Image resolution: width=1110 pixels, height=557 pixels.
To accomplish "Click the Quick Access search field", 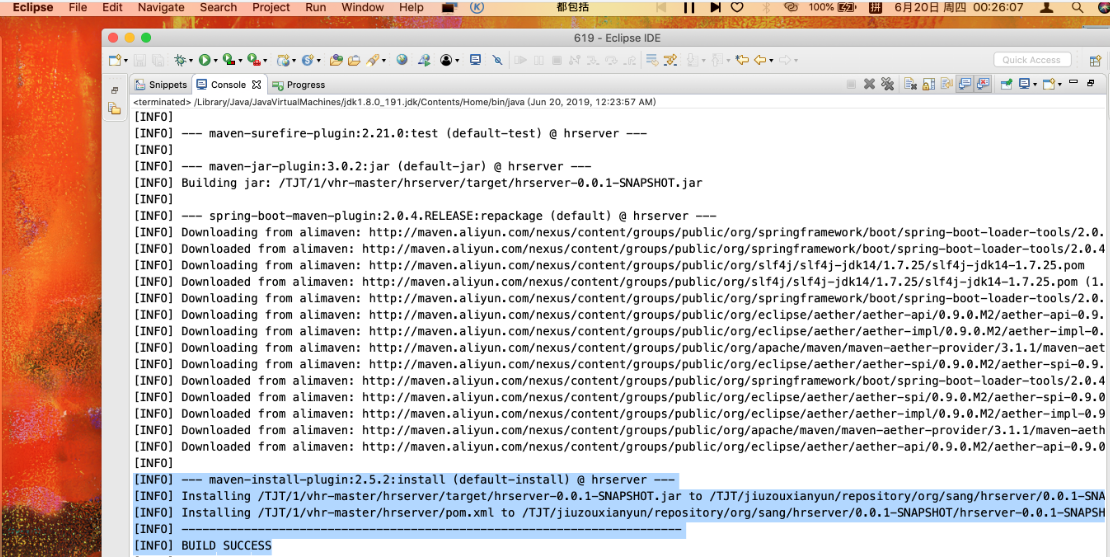I will coord(1031,60).
